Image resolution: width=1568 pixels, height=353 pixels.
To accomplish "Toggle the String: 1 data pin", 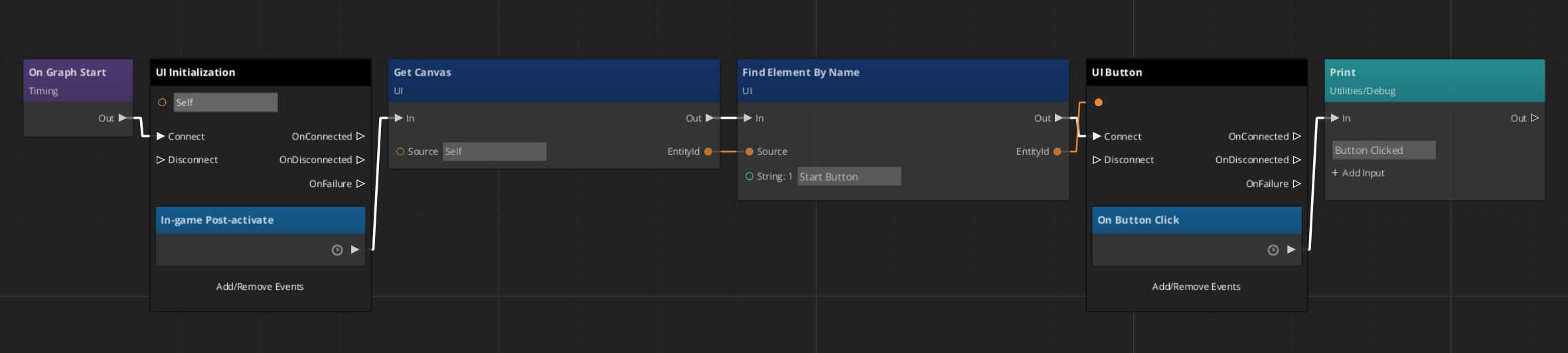I will pyautogui.click(x=749, y=176).
